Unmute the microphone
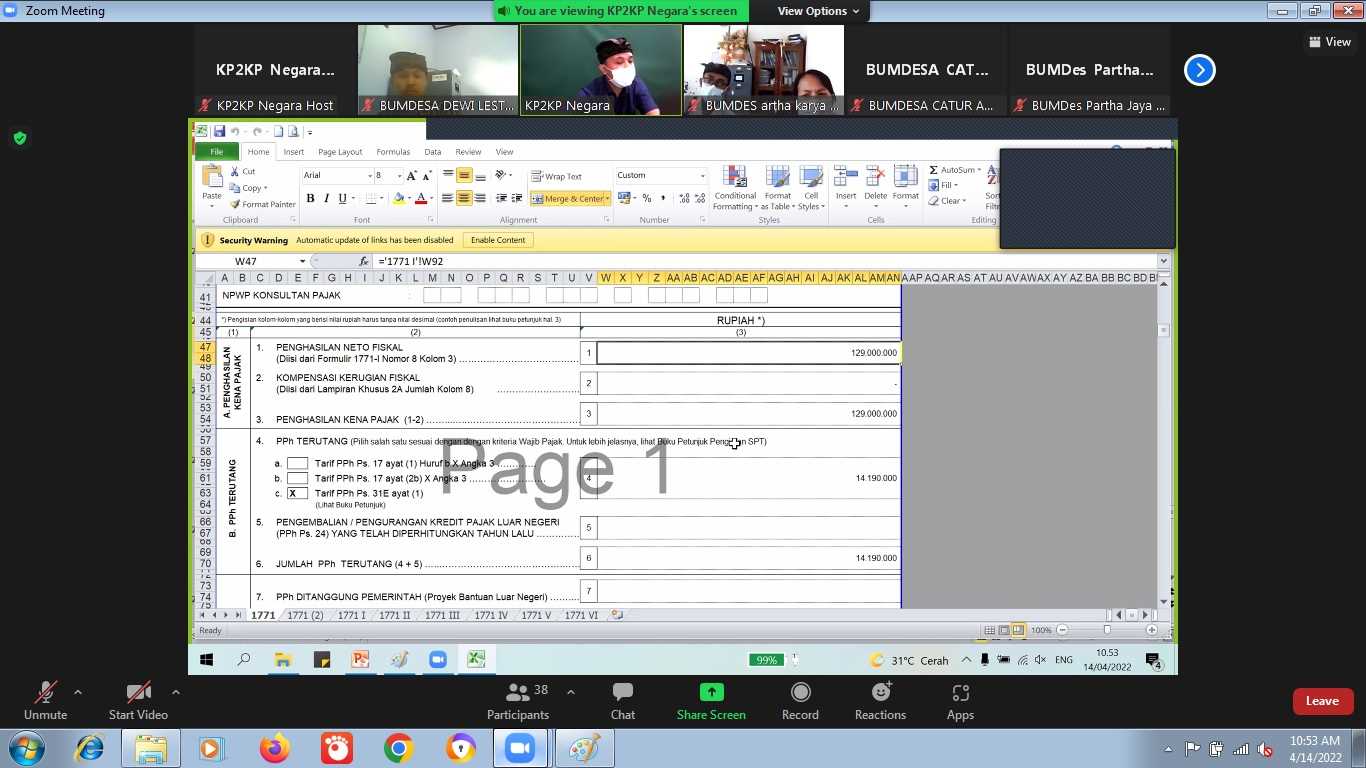This screenshot has width=1366, height=768. 45,692
